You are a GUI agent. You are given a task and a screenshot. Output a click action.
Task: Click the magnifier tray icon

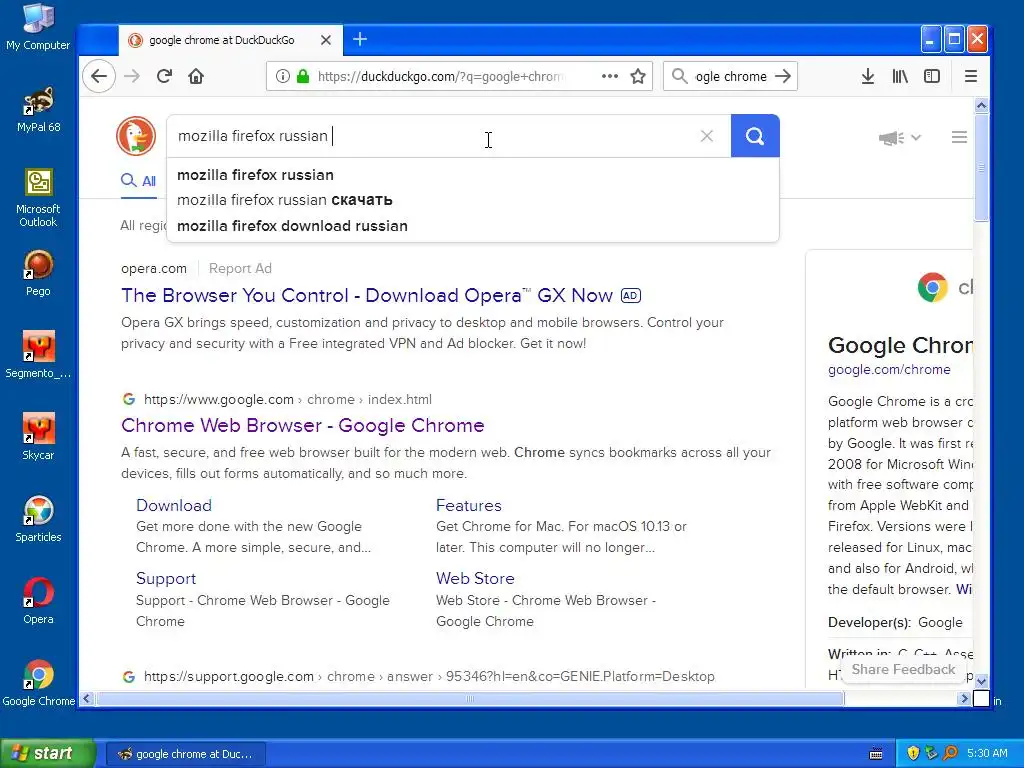950,753
